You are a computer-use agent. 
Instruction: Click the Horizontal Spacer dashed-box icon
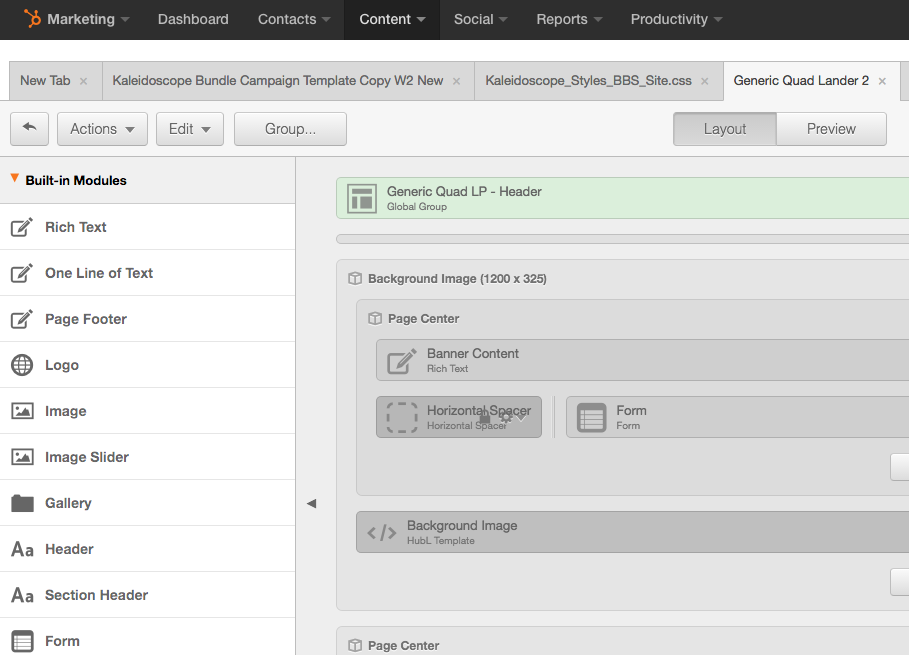tap(402, 417)
